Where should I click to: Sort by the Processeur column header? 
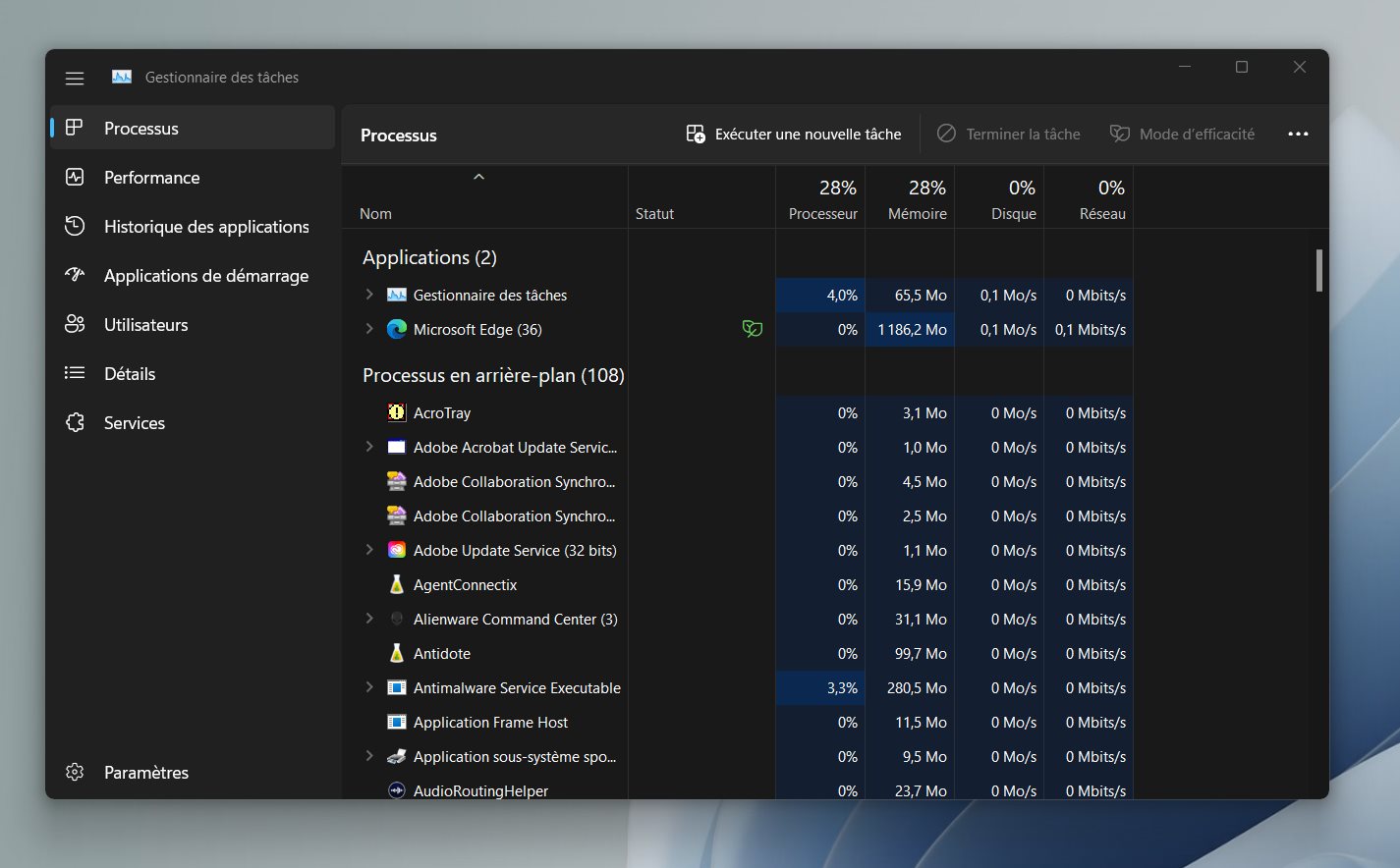pyautogui.click(x=820, y=197)
